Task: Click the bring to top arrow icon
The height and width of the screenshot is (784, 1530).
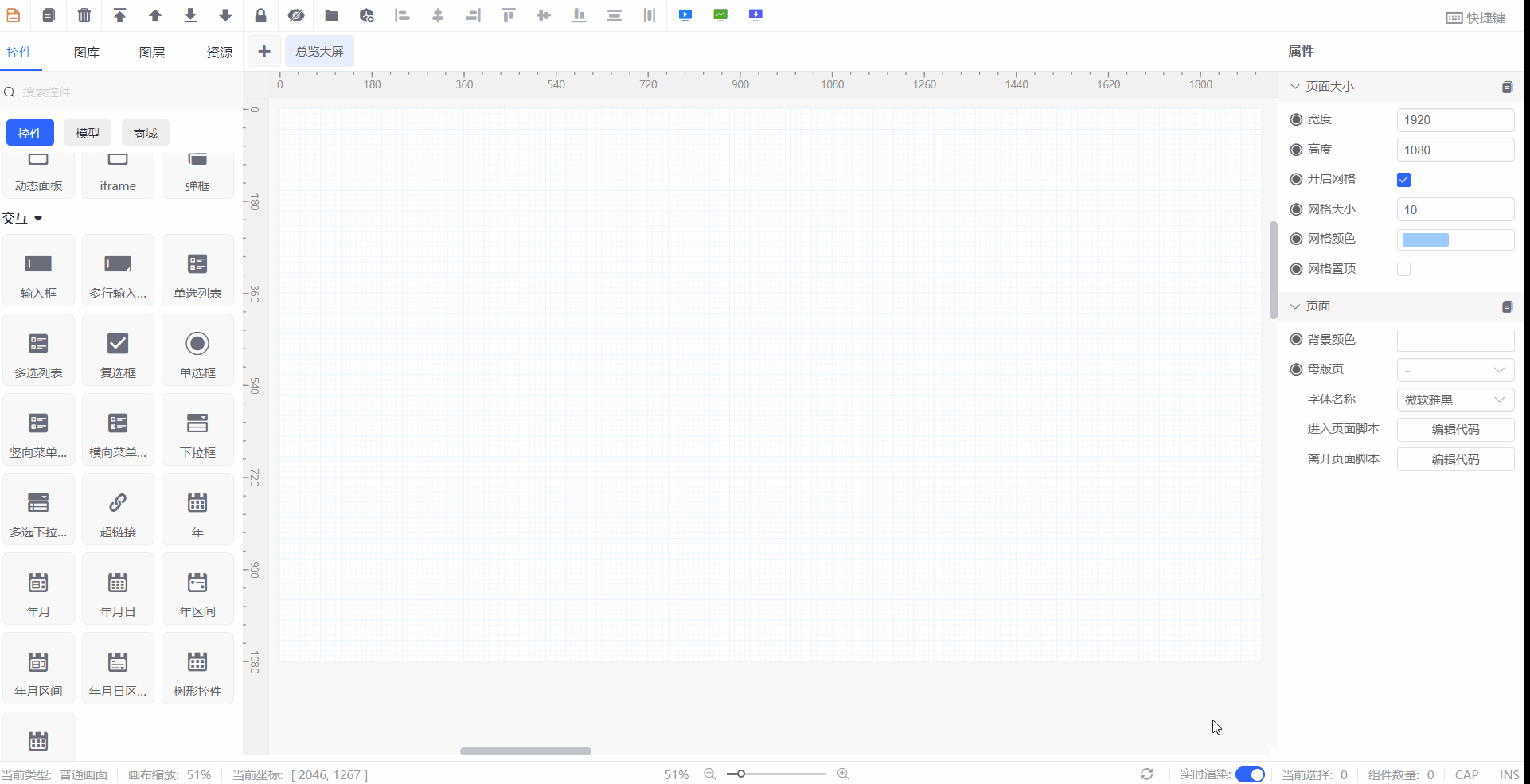Action: [x=119, y=15]
